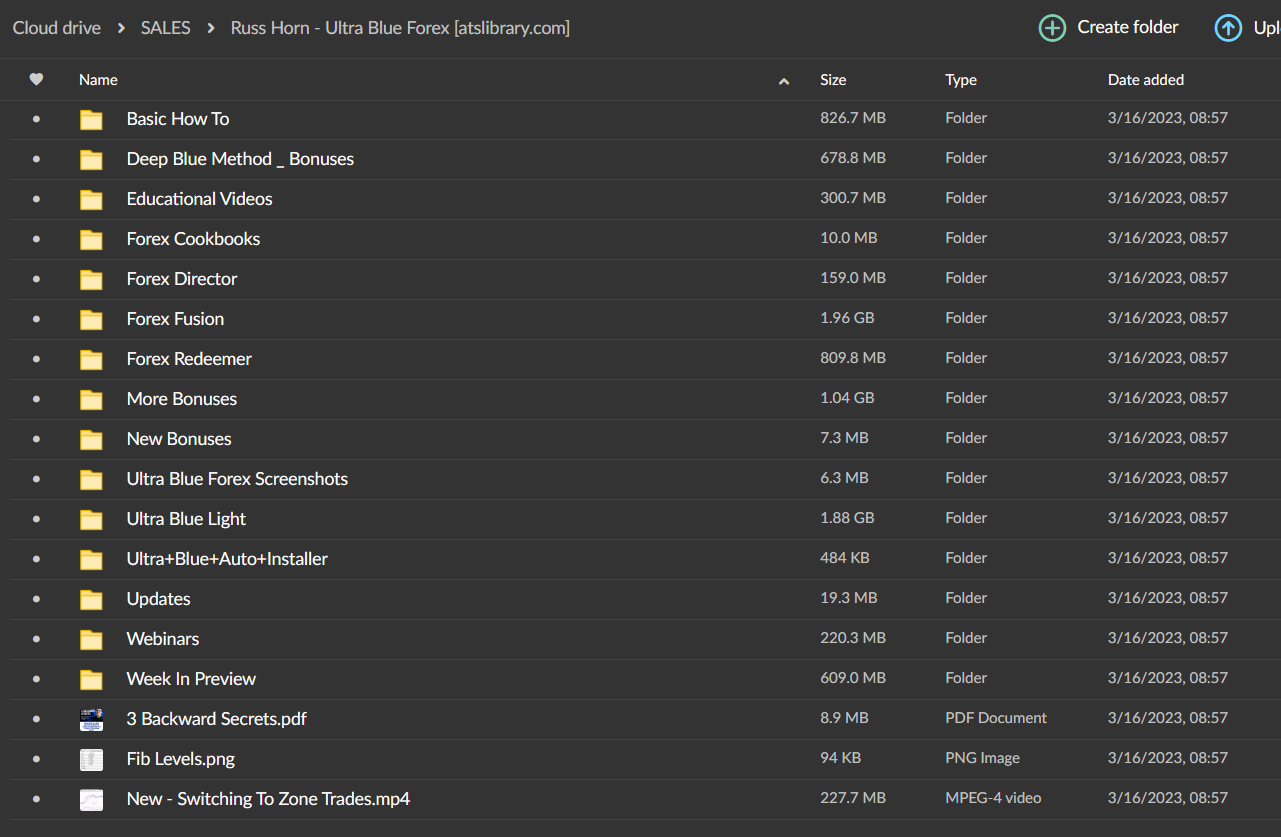Toggle favorite dot for Updates folder
Screen dimensions: 1281x837
[37, 599]
